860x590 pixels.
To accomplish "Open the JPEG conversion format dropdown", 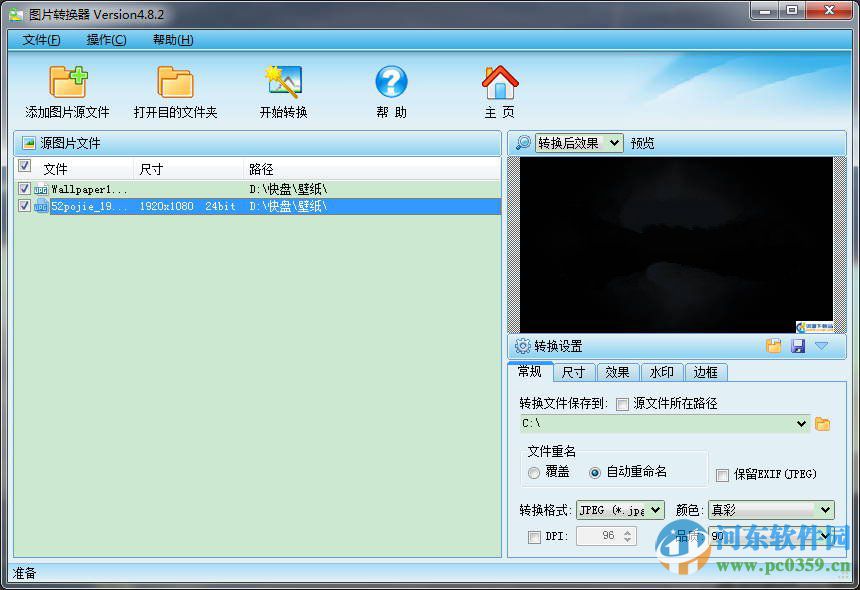I will (x=620, y=510).
